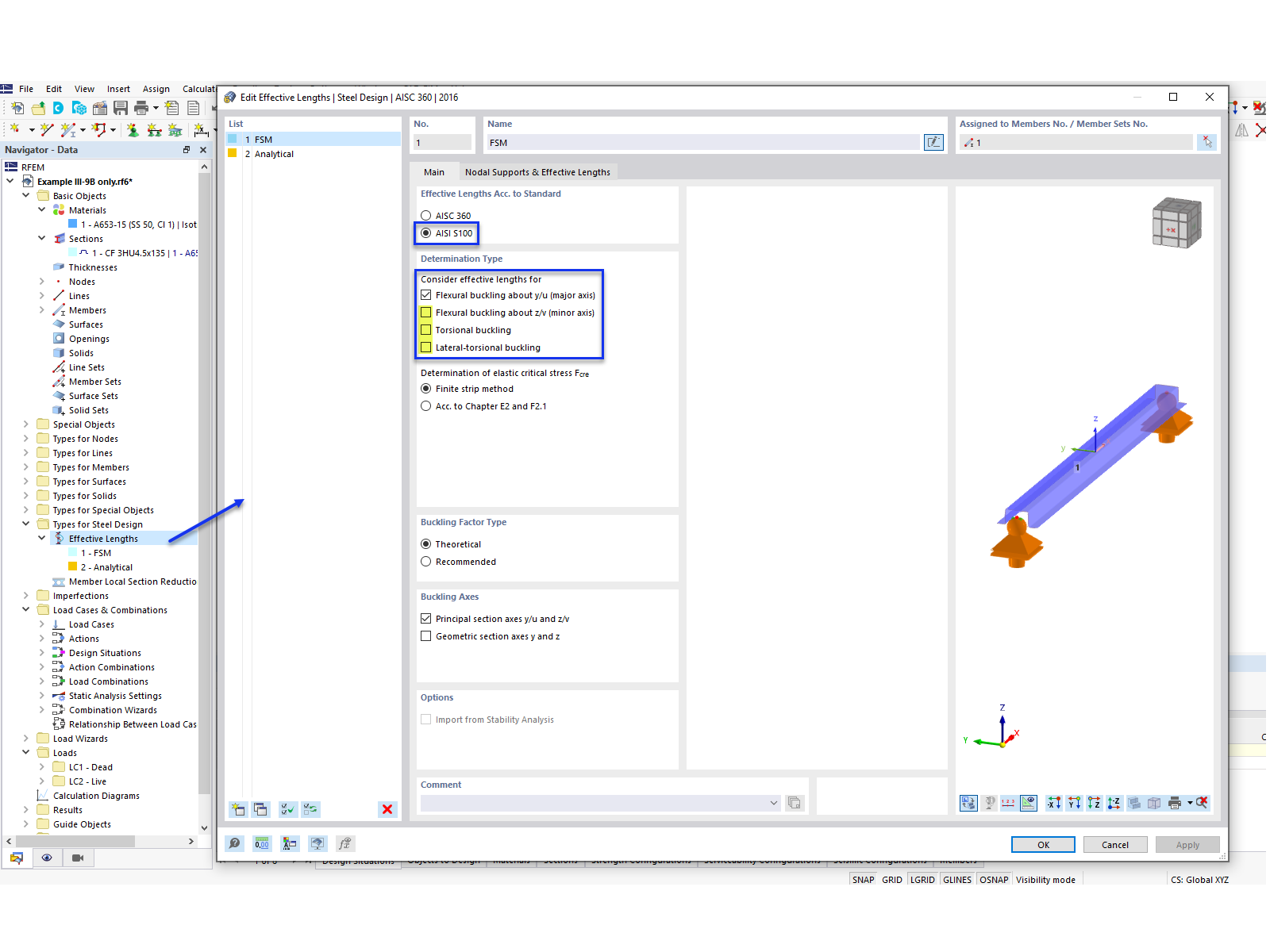Open the units and decimal places icon
The height and width of the screenshot is (952, 1270).
point(261,843)
